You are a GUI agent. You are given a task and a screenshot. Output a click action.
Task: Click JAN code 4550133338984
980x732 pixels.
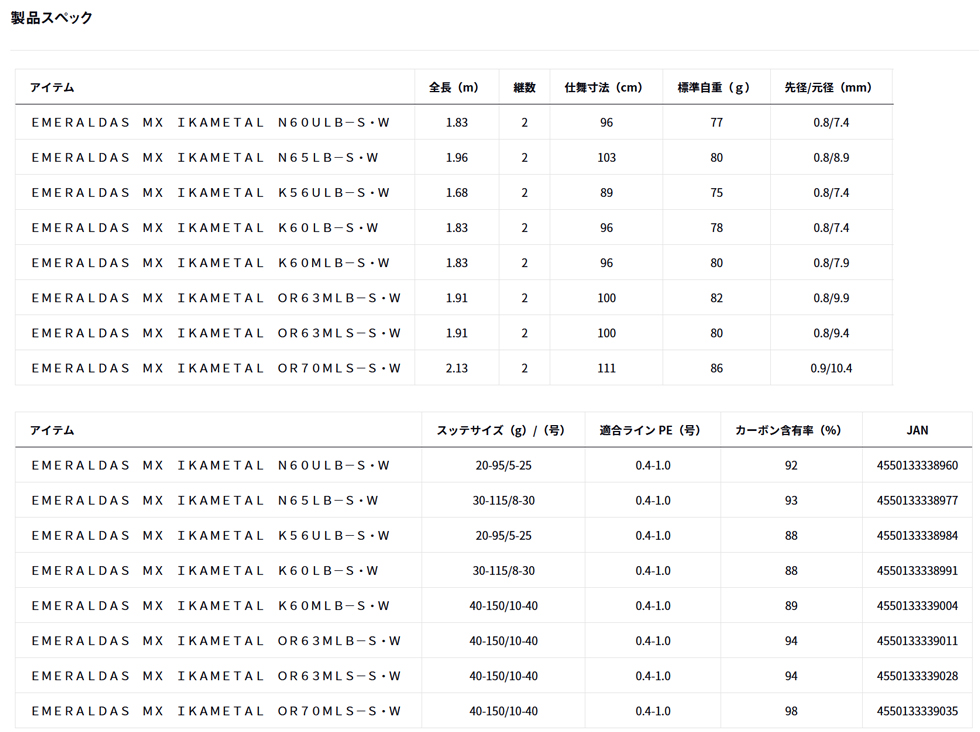click(918, 536)
